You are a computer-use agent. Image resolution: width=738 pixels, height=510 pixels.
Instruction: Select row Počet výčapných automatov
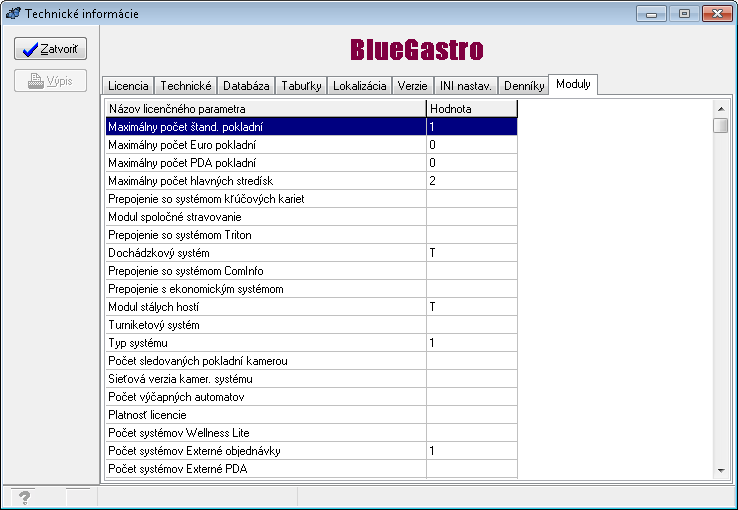click(x=312, y=397)
